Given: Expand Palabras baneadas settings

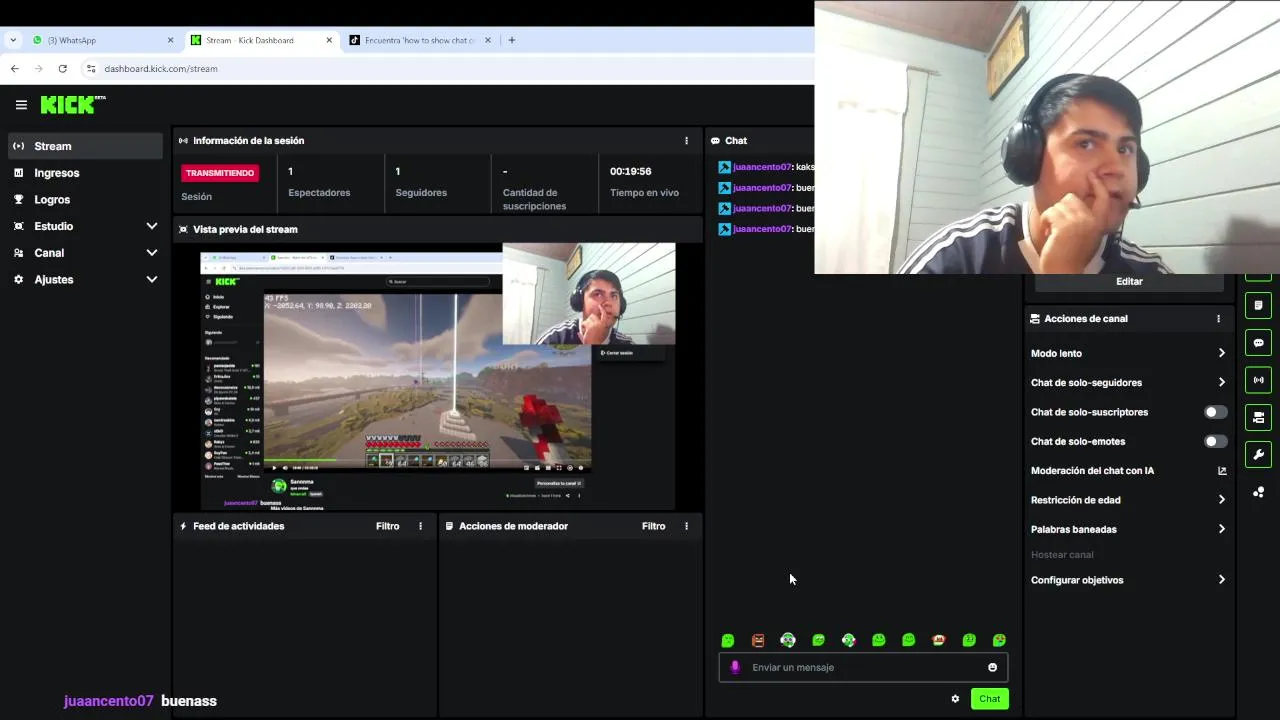Looking at the screenshot, I should point(1128,529).
